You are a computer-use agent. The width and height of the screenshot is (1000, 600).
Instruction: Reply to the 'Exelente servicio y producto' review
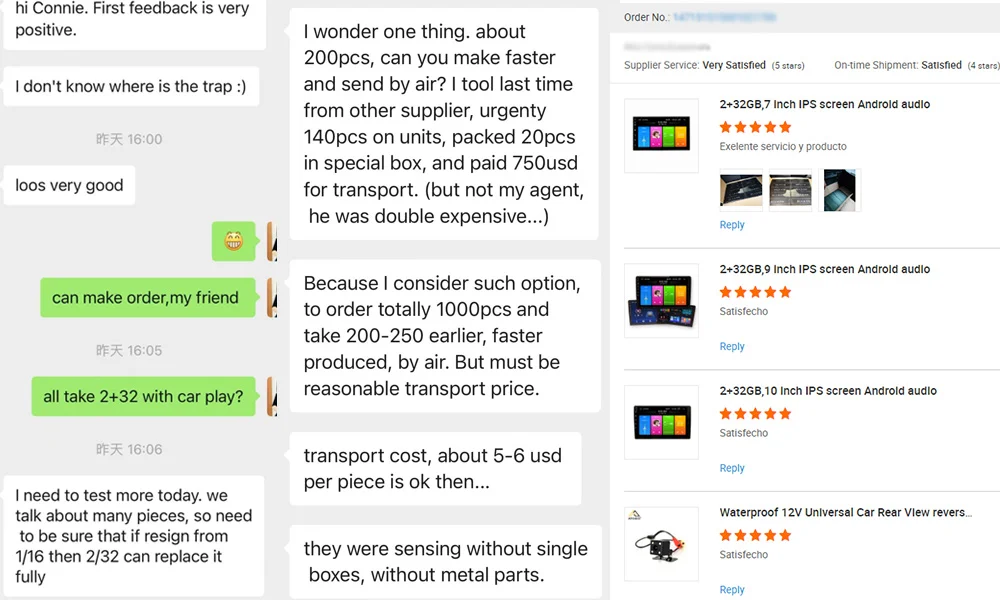point(732,225)
